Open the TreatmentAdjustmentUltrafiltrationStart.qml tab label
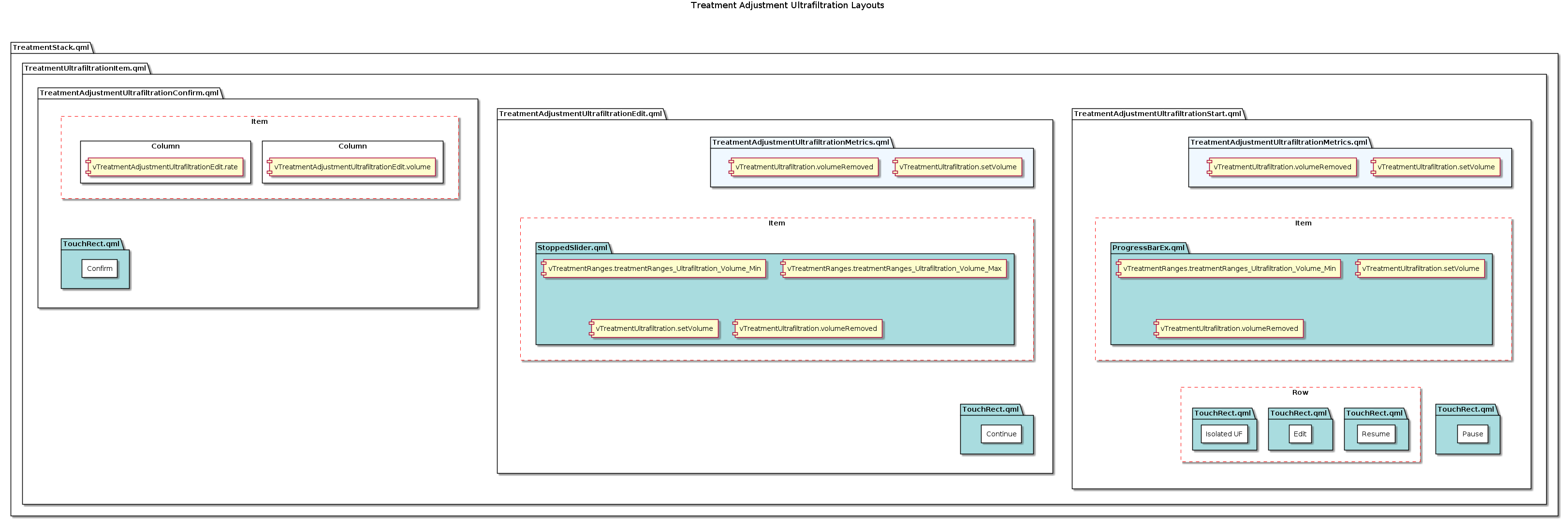 point(1157,114)
